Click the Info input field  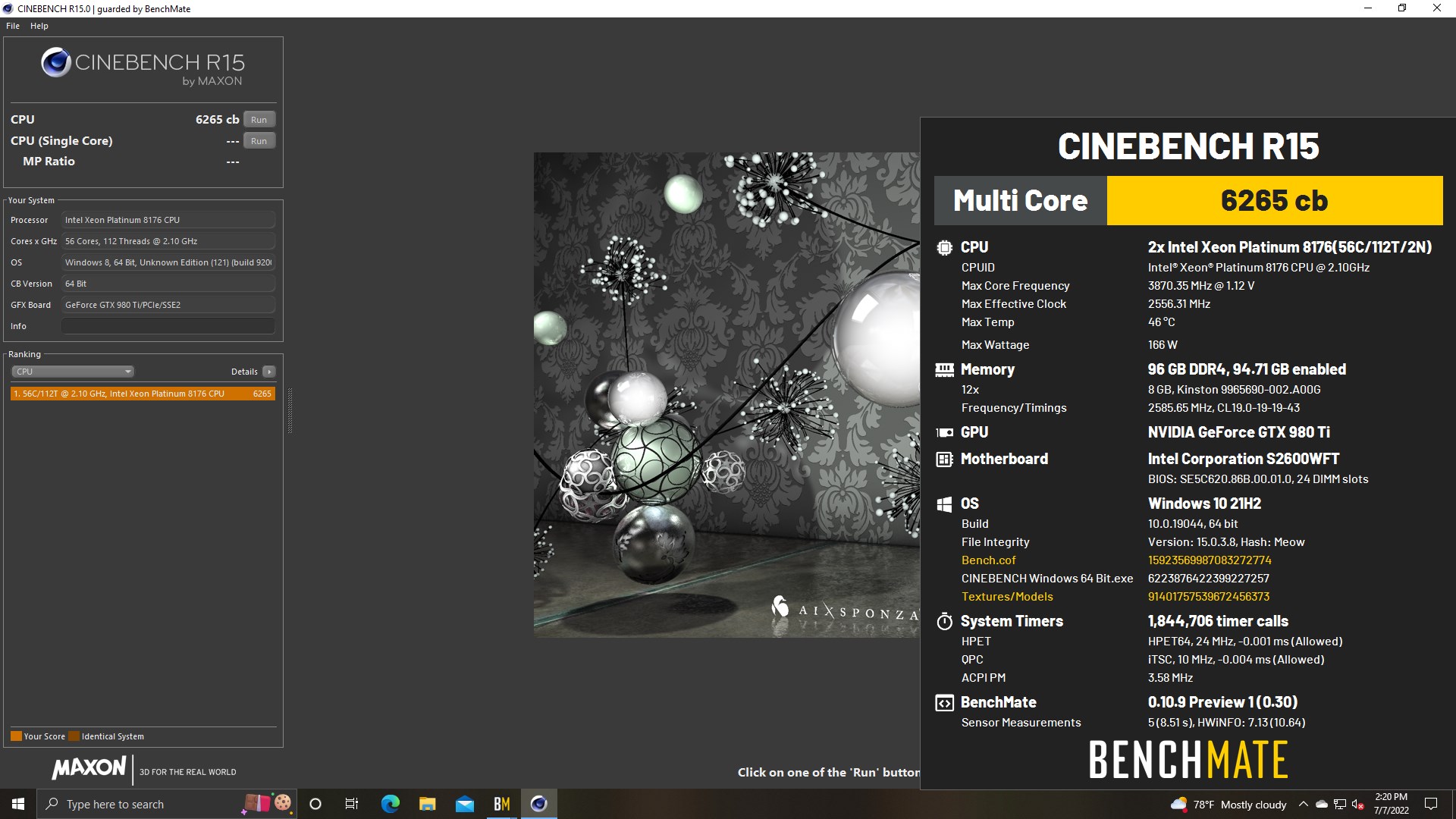point(168,326)
